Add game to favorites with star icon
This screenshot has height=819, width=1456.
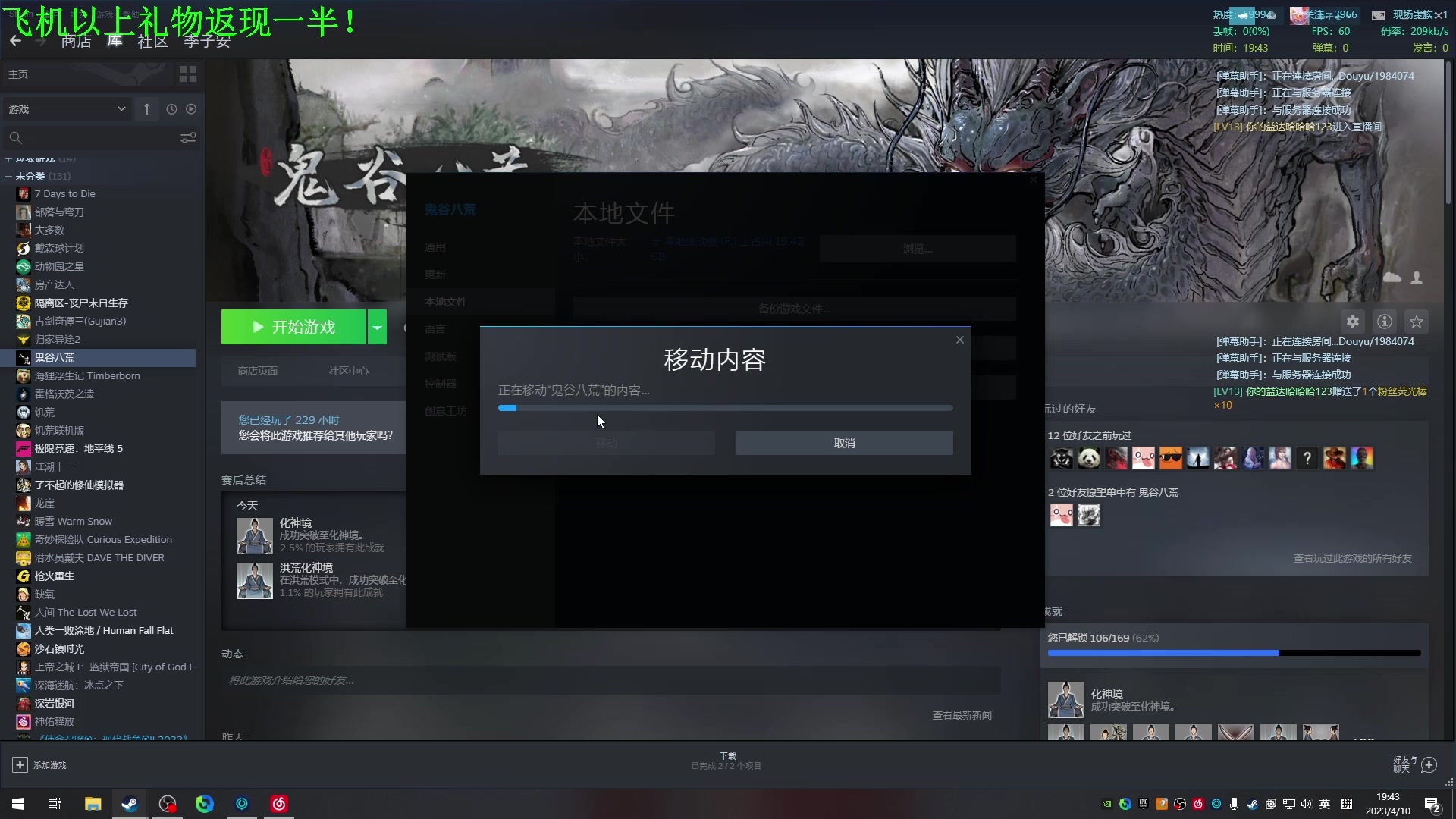pyautogui.click(x=1417, y=322)
